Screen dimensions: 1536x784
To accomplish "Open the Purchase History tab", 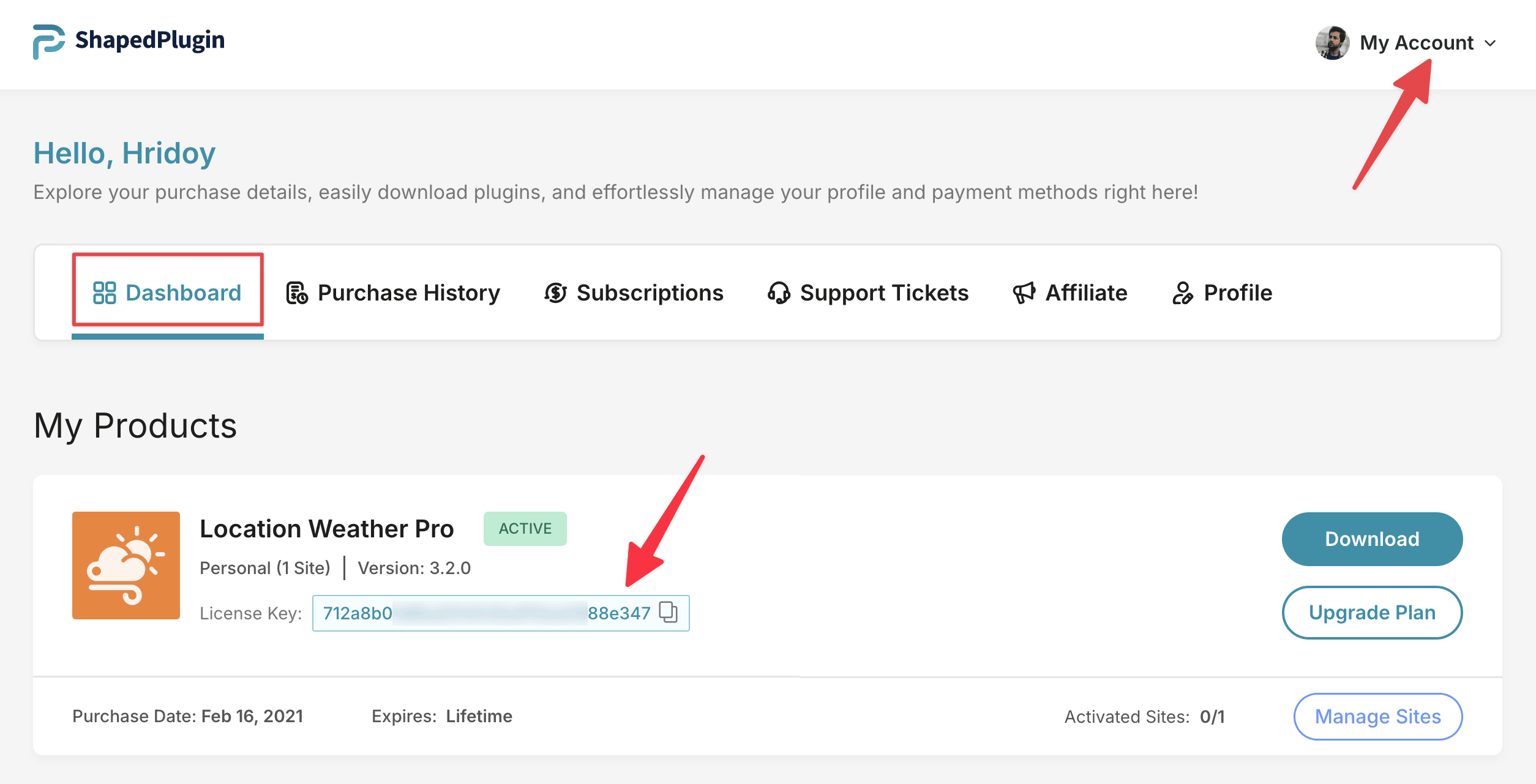I will tap(393, 293).
